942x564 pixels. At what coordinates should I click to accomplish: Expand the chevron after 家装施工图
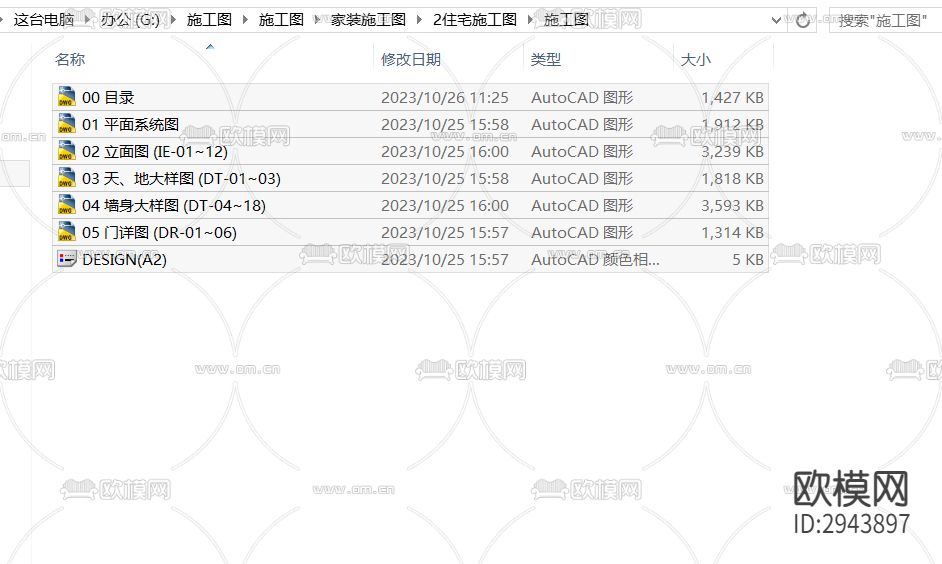tap(419, 20)
